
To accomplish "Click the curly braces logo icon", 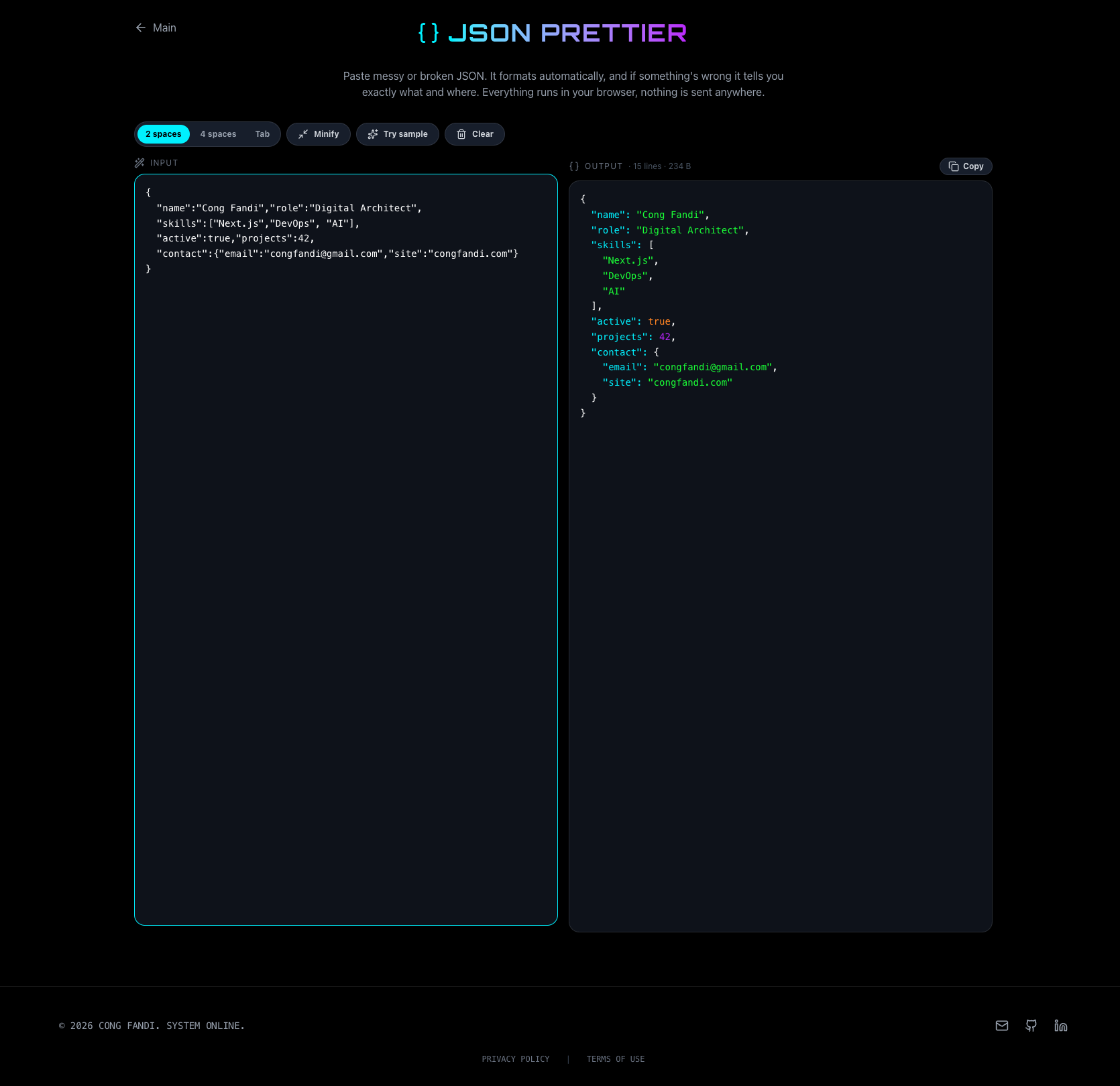I will click(429, 33).
